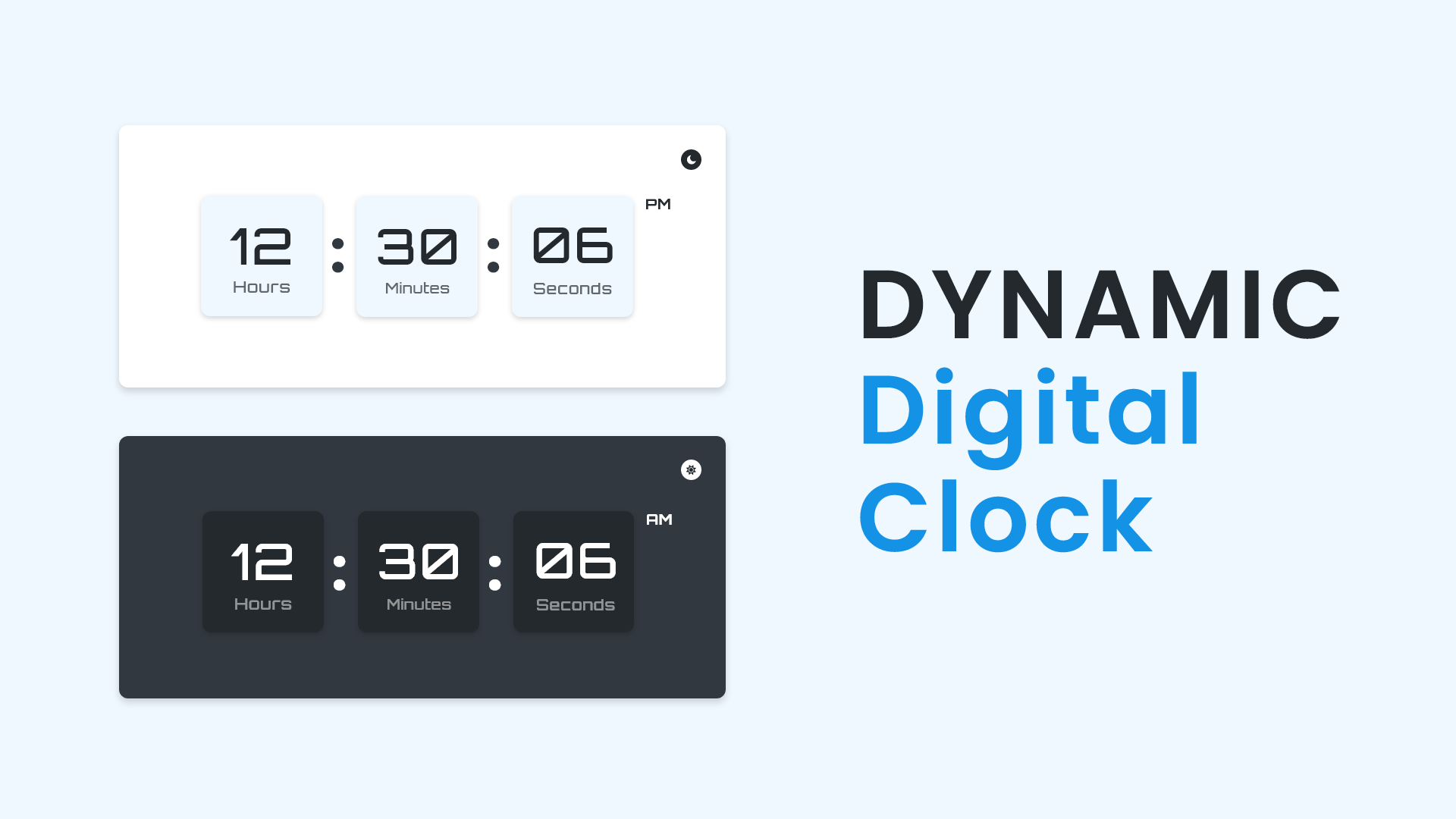Image resolution: width=1456 pixels, height=819 pixels.
Task: Click the Hours time block
Action: [x=261, y=256]
